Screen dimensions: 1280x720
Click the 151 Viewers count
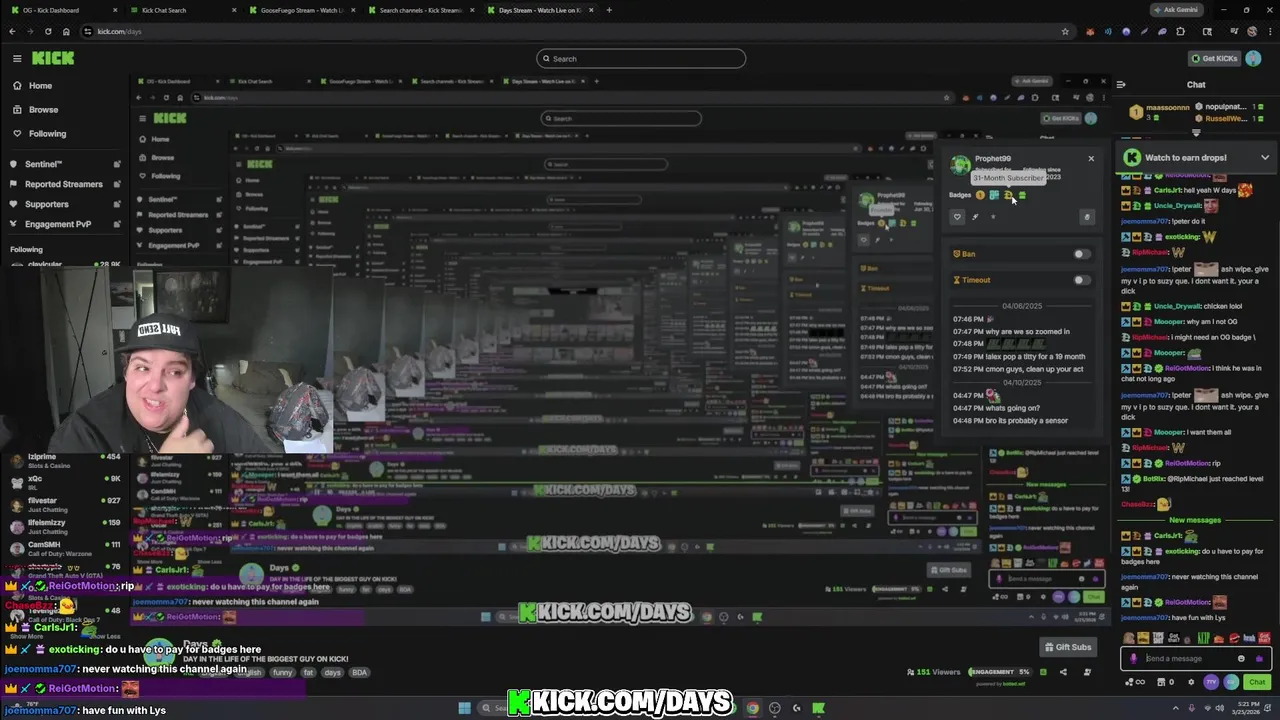(933, 672)
